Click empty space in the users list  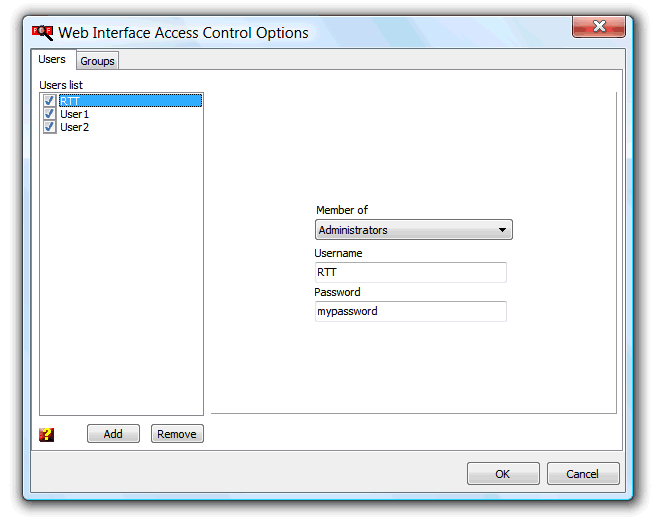point(122,272)
